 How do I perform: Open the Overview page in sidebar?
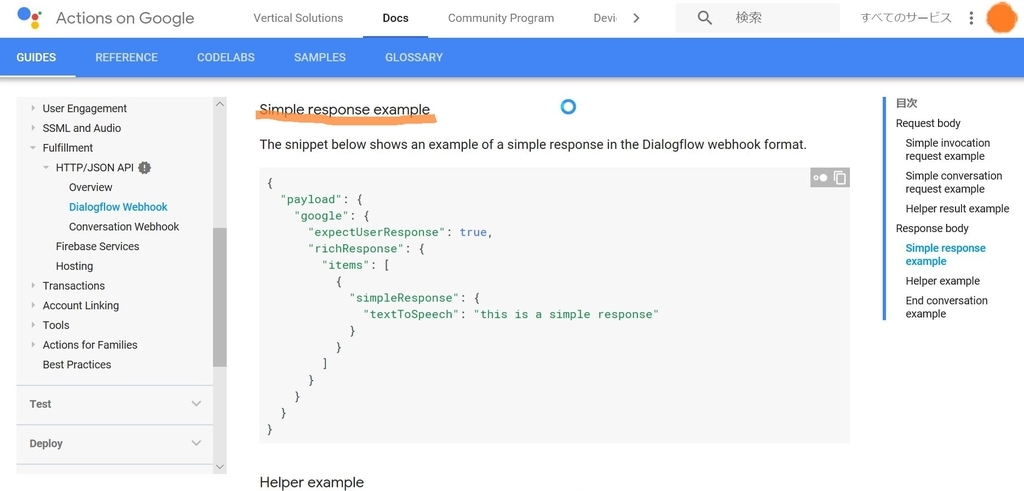91,187
